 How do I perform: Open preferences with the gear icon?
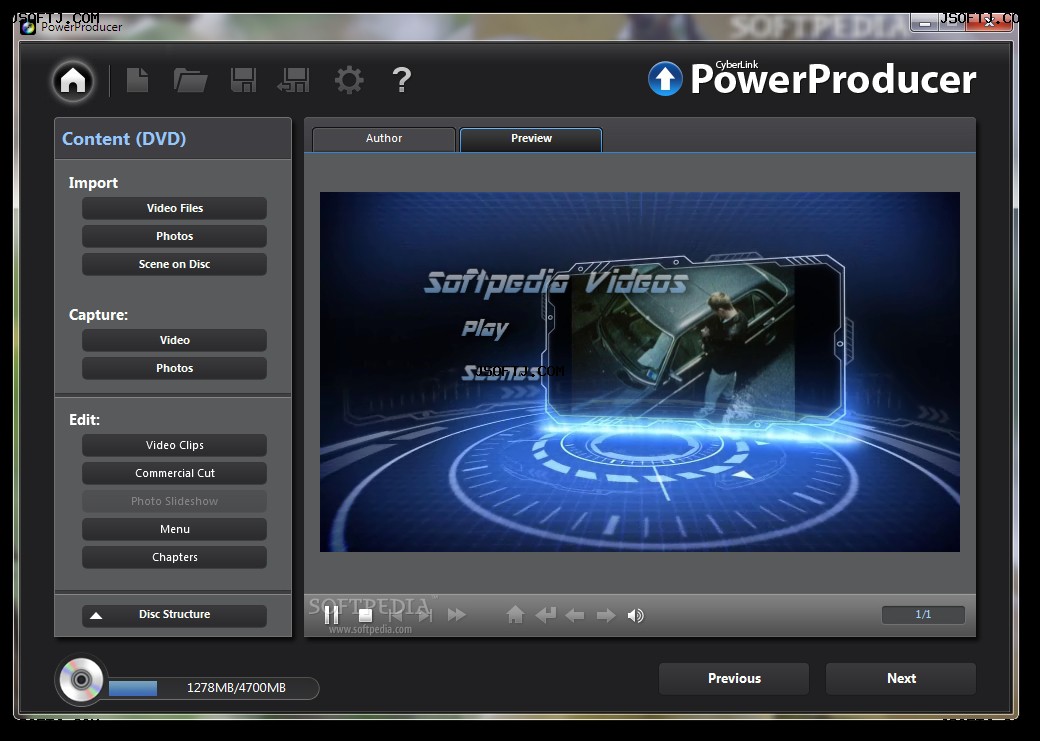coord(349,80)
